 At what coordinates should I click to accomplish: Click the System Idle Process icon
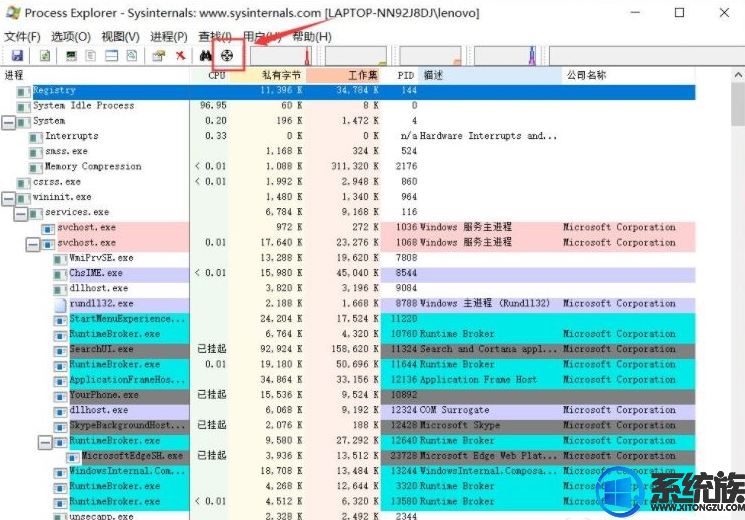coord(24,106)
